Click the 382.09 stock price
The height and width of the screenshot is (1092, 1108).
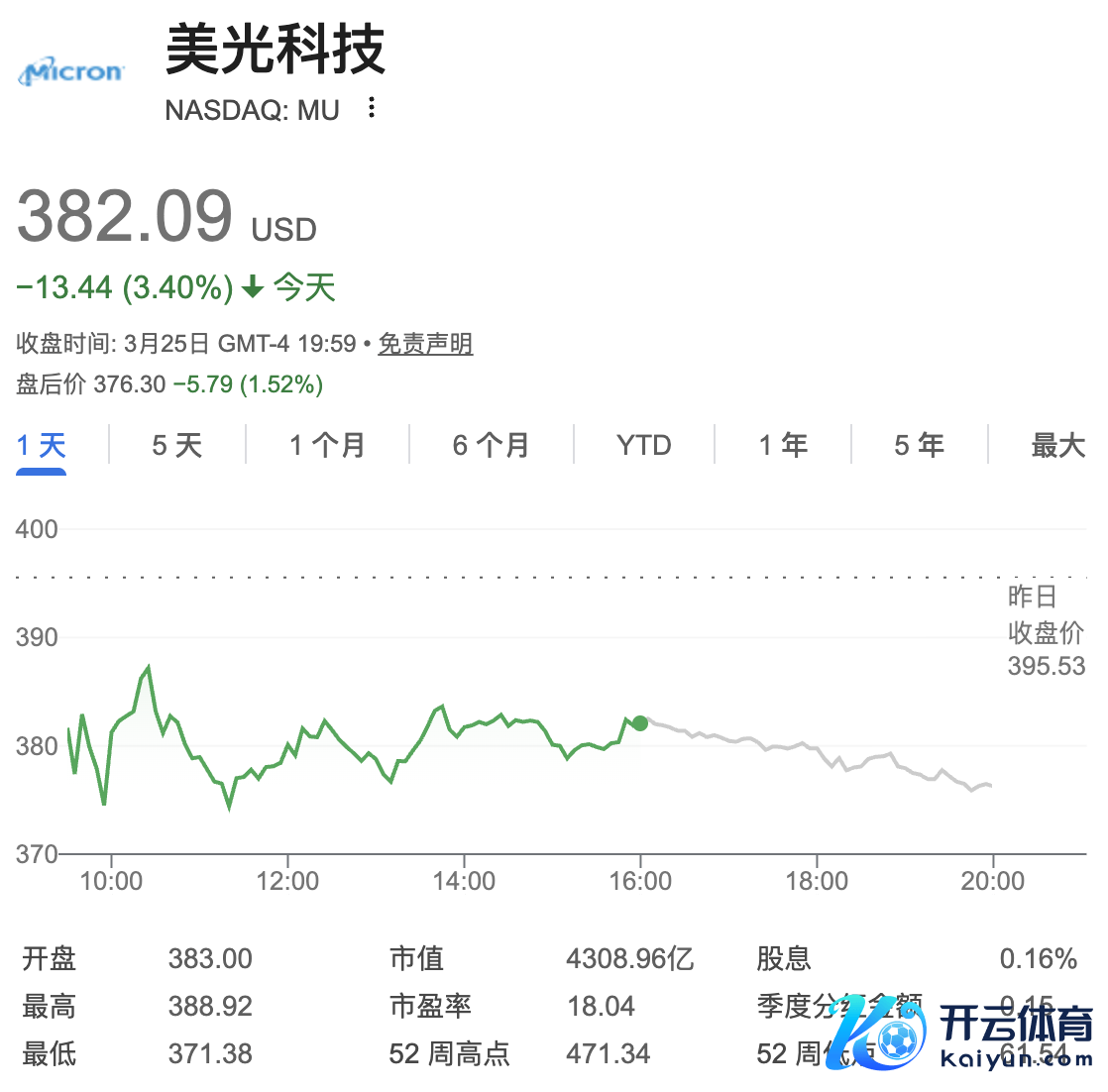tap(125, 216)
